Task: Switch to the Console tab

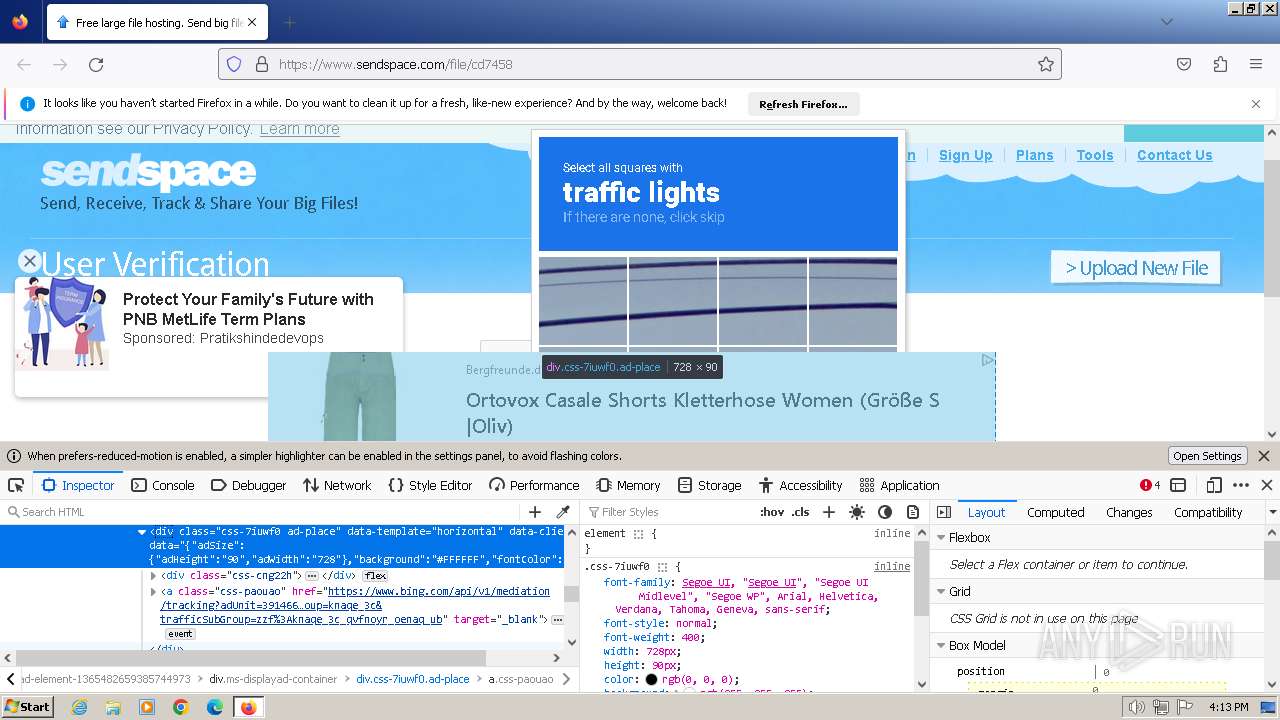Action: (162, 485)
